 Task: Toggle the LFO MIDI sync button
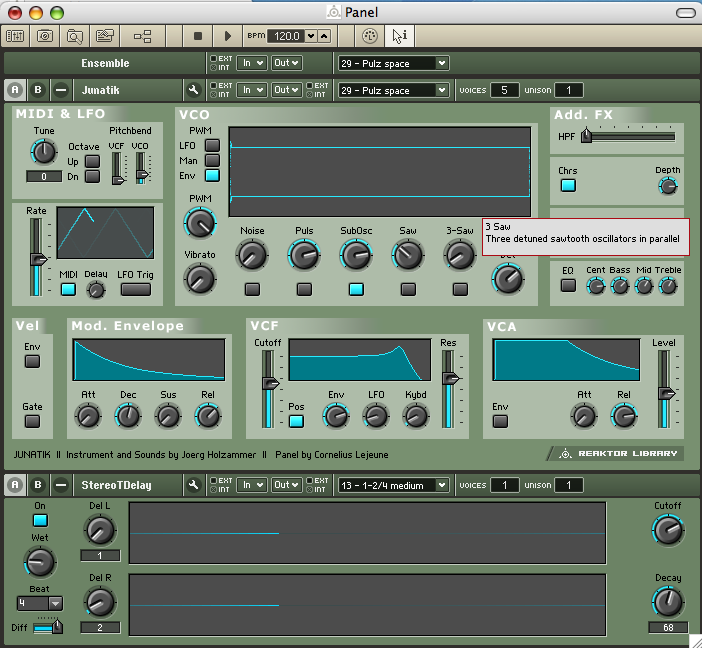tap(68, 289)
